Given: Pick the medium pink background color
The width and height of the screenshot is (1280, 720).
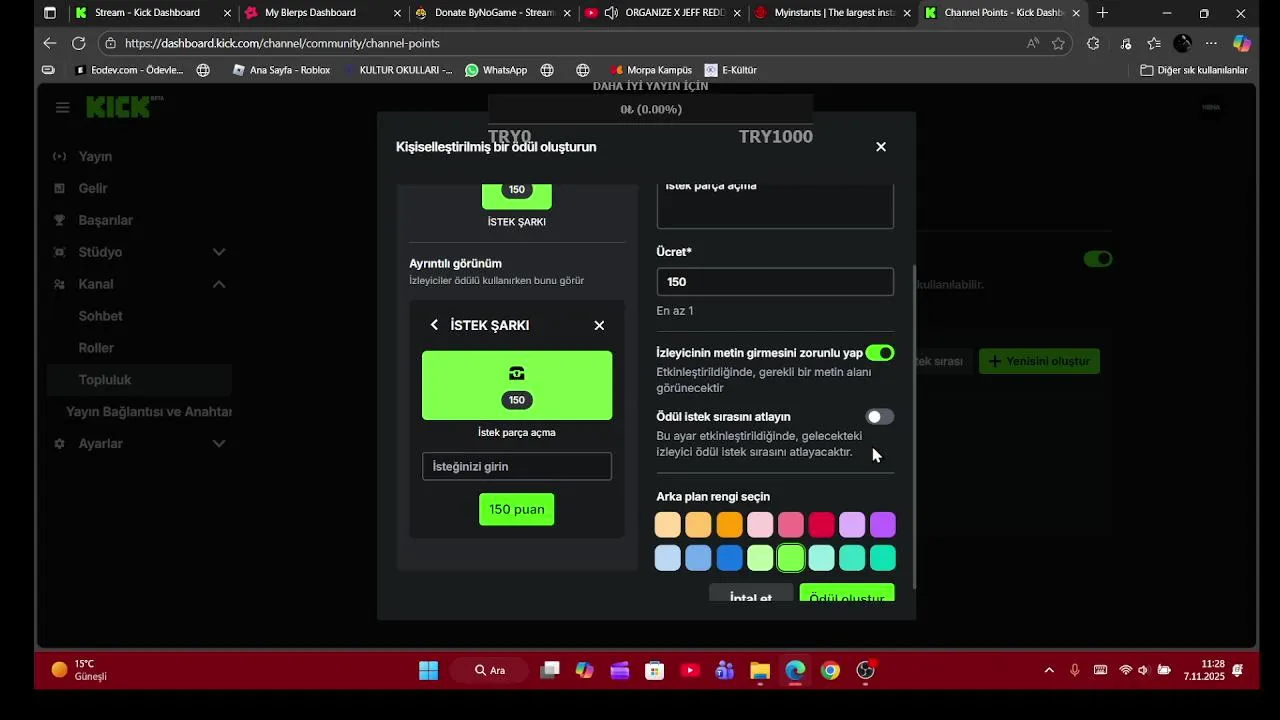Looking at the screenshot, I should pos(791,525).
